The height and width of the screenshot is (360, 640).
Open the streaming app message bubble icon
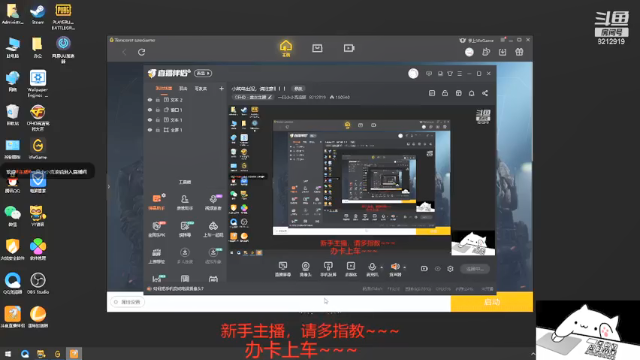click(x=429, y=73)
